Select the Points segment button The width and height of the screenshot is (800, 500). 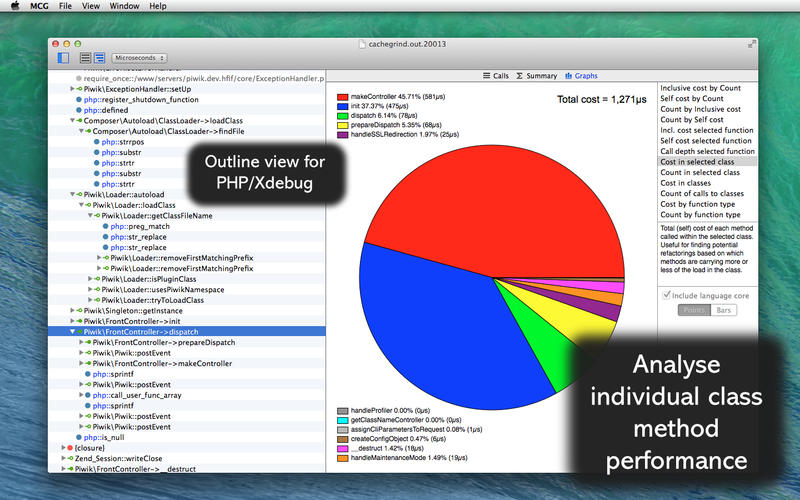tap(694, 310)
